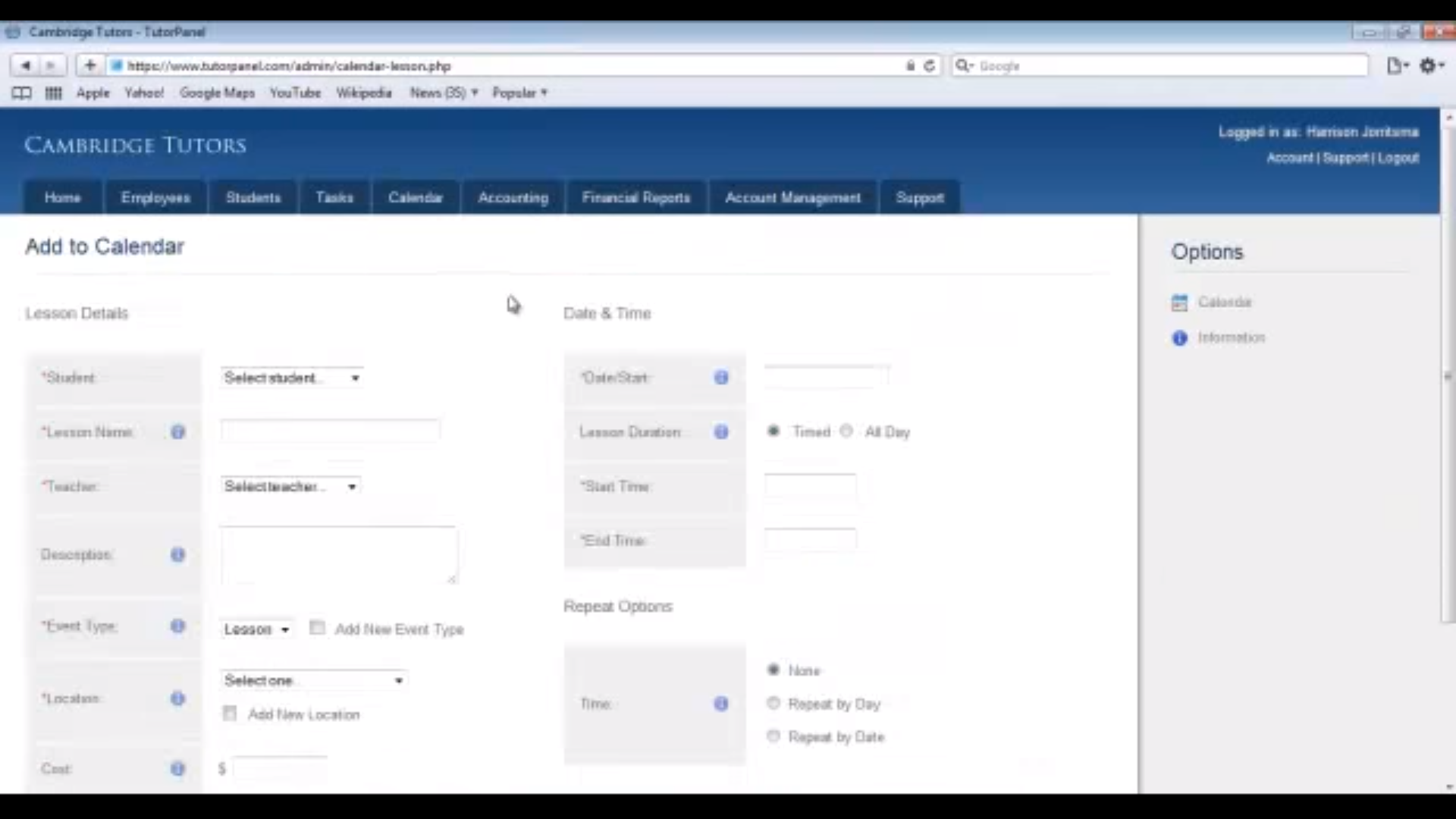The image size is (1456, 819).
Task: Open the Select student dropdown
Action: tap(291, 378)
